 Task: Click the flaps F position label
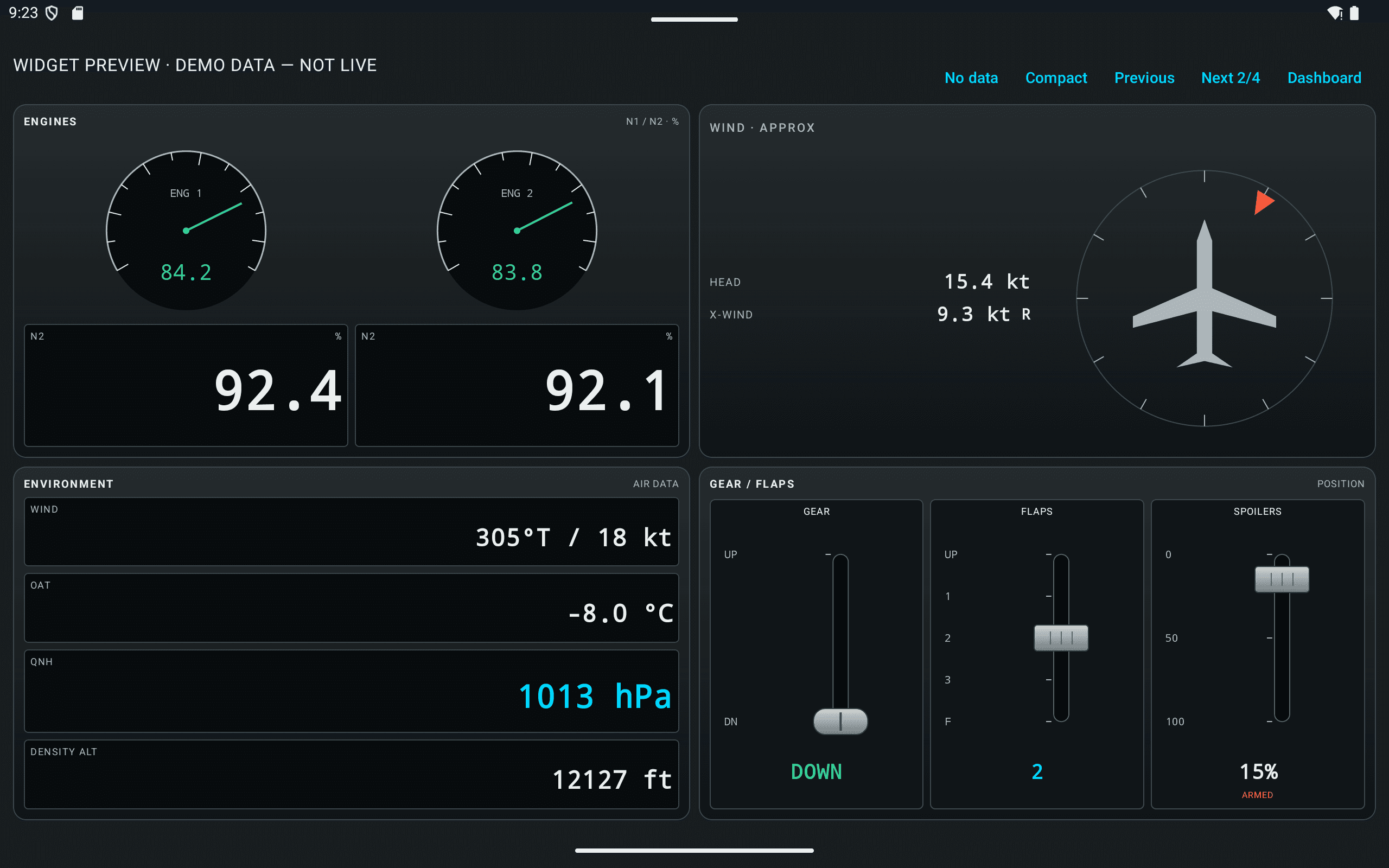[948, 721]
